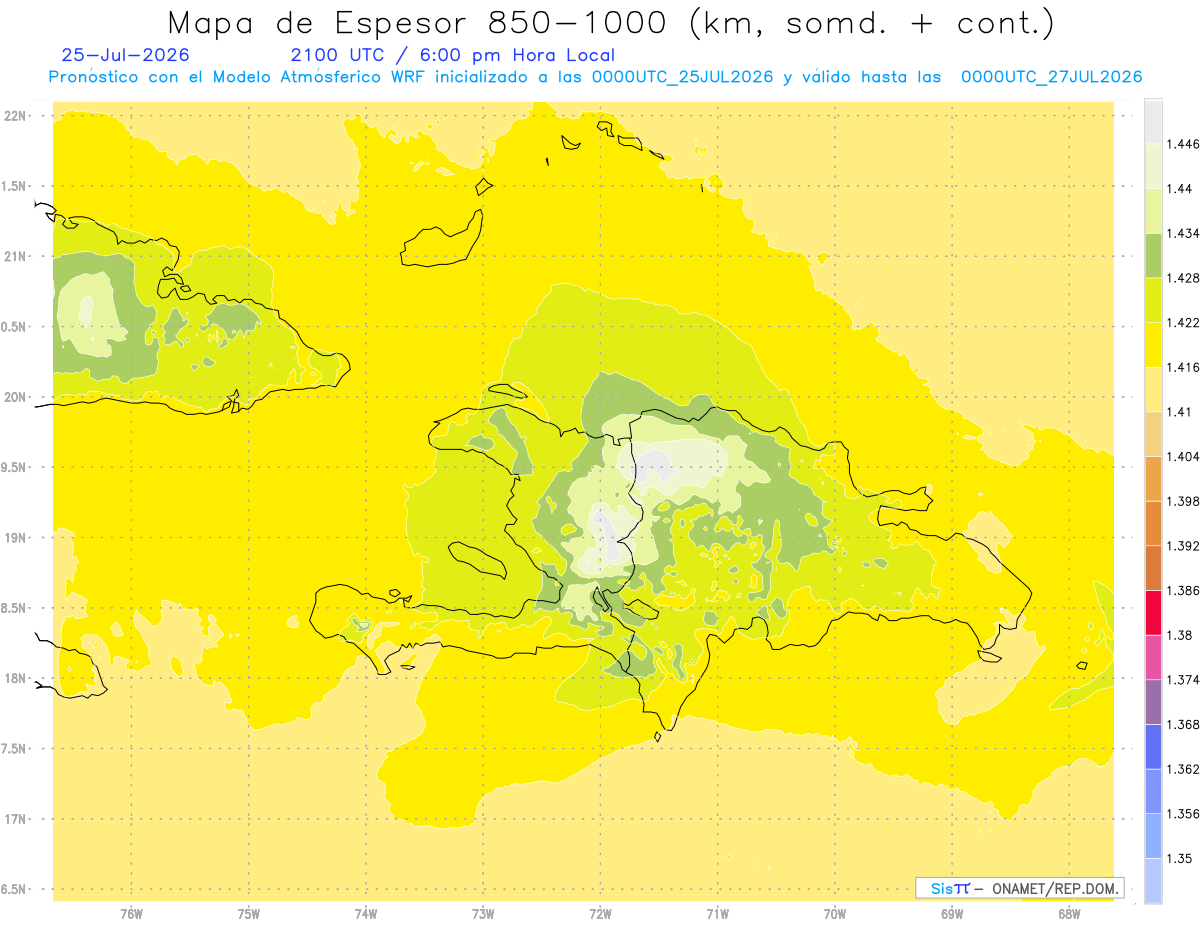Select the legend value 1.404
Screen dimensions: 1200x927
[x=1183, y=456]
